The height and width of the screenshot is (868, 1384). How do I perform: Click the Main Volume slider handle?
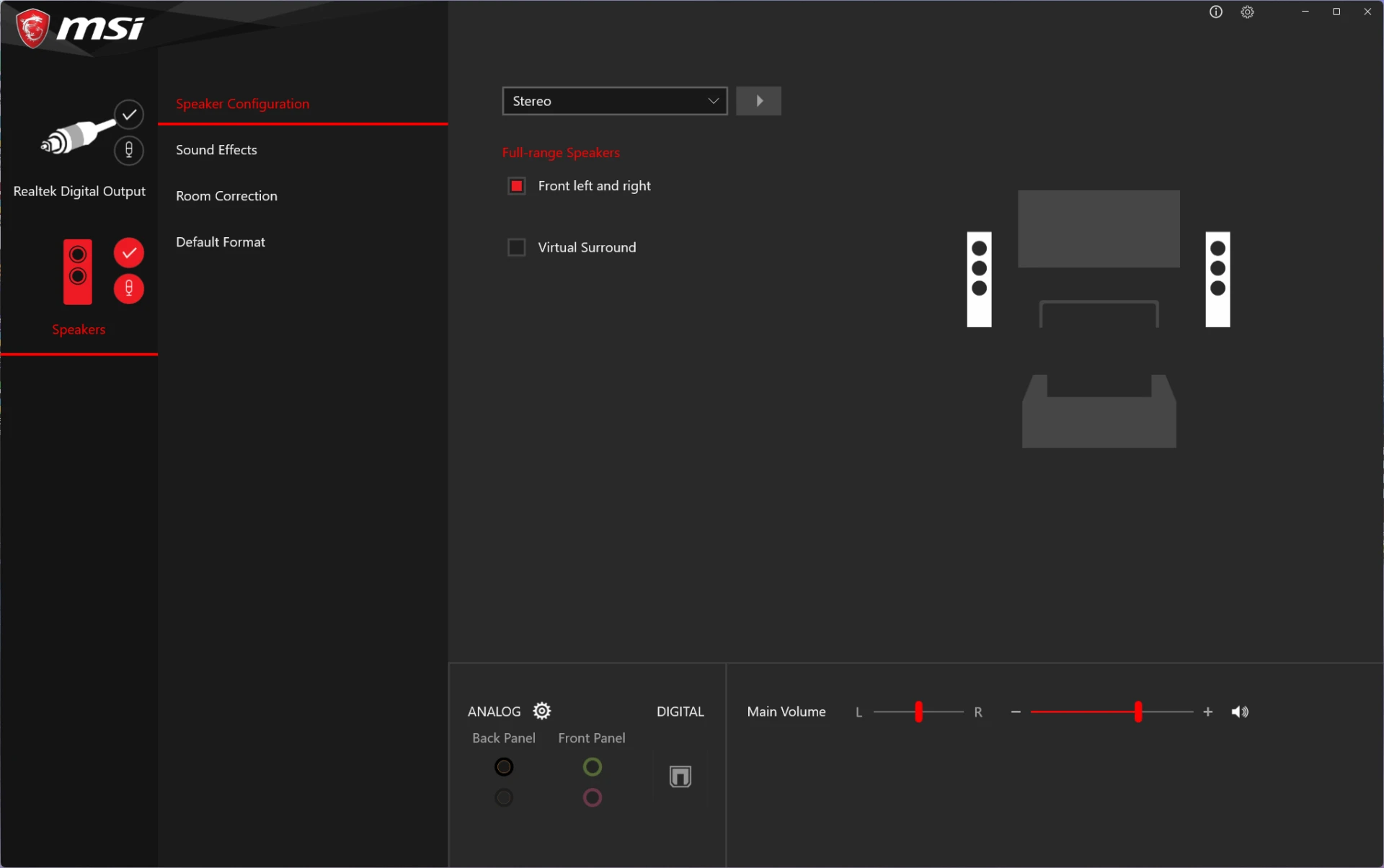coord(1138,712)
